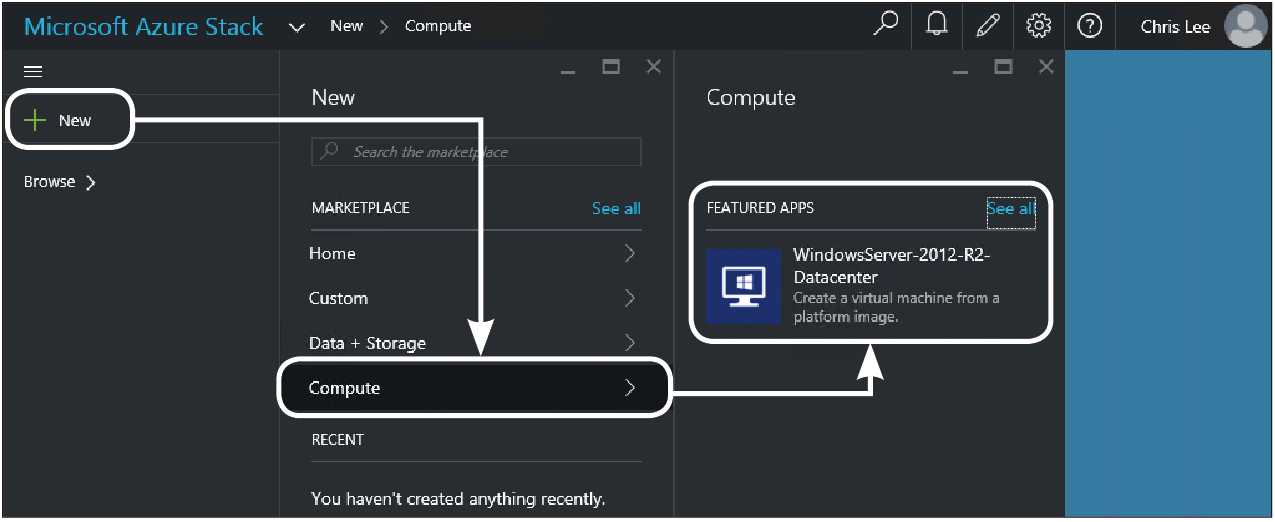Expand the chevron on the Compute row
This screenshot has width=1275, height=522.
[630, 388]
